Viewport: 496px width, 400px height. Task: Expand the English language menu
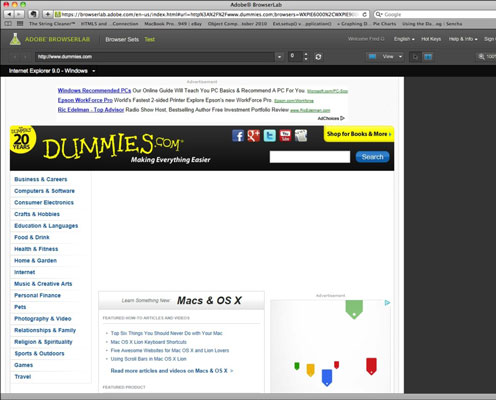coord(404,39)
